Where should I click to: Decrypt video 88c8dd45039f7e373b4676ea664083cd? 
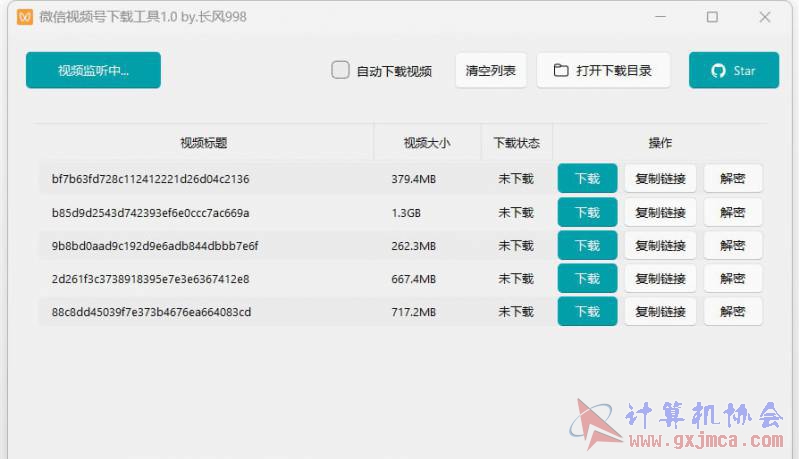point(733,311)
